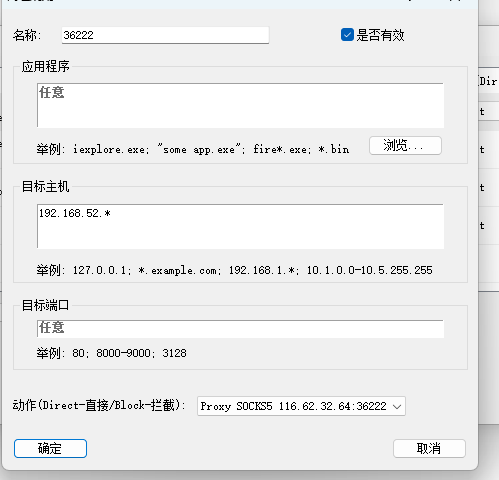
Task: Click the 应用程序 group label
Action: pos(45,66)
